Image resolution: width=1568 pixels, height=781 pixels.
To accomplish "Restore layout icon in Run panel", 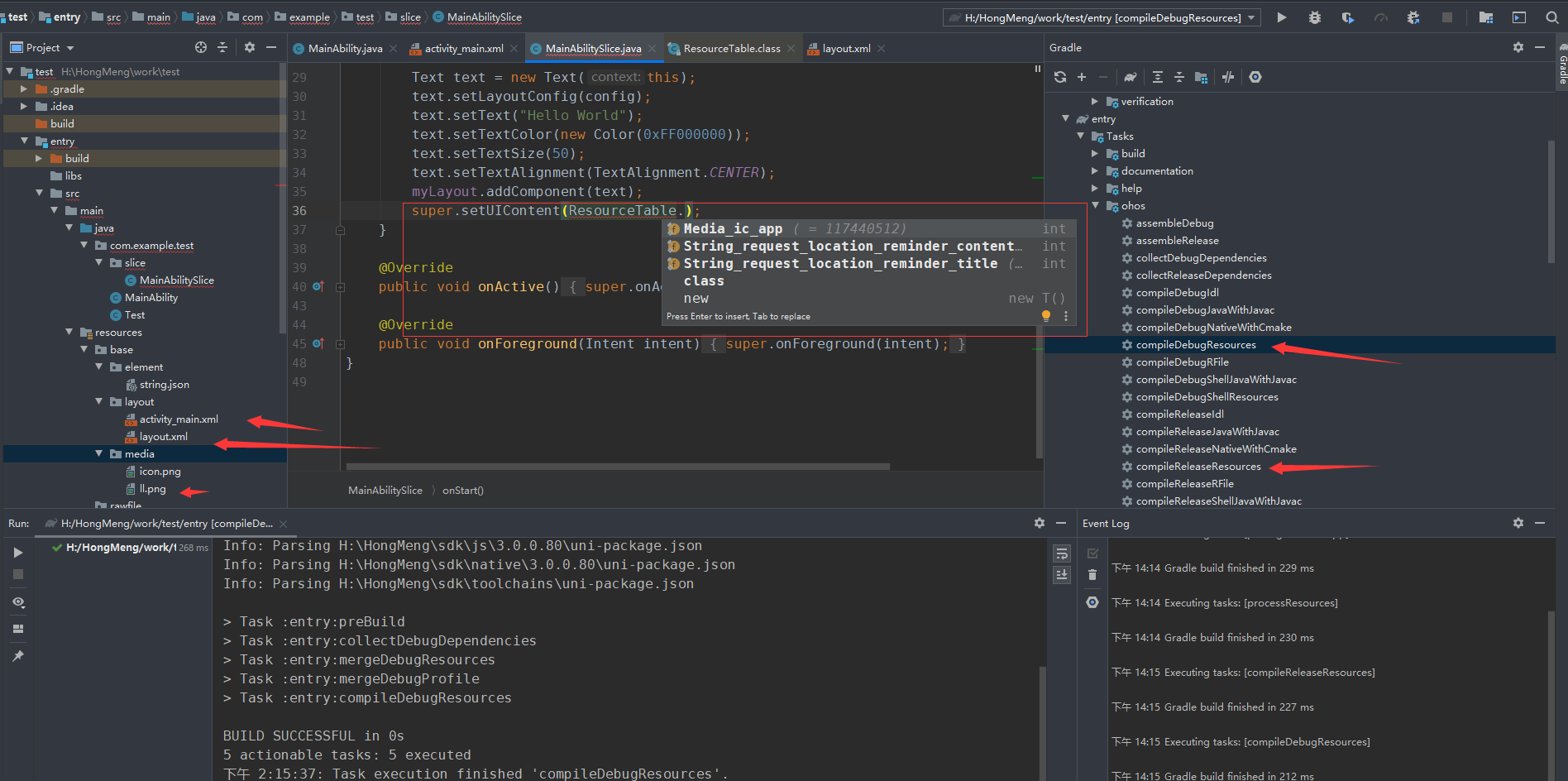I will (18, 629).
